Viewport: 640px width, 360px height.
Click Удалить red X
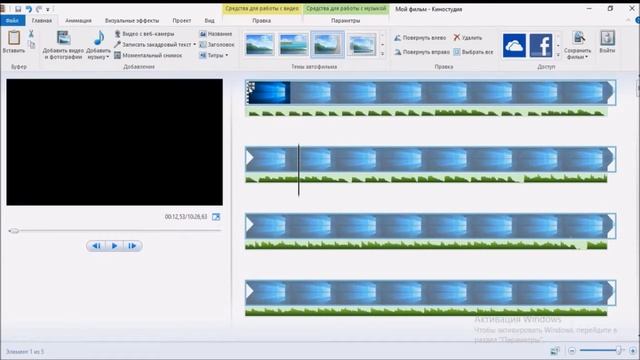(468, 38)
